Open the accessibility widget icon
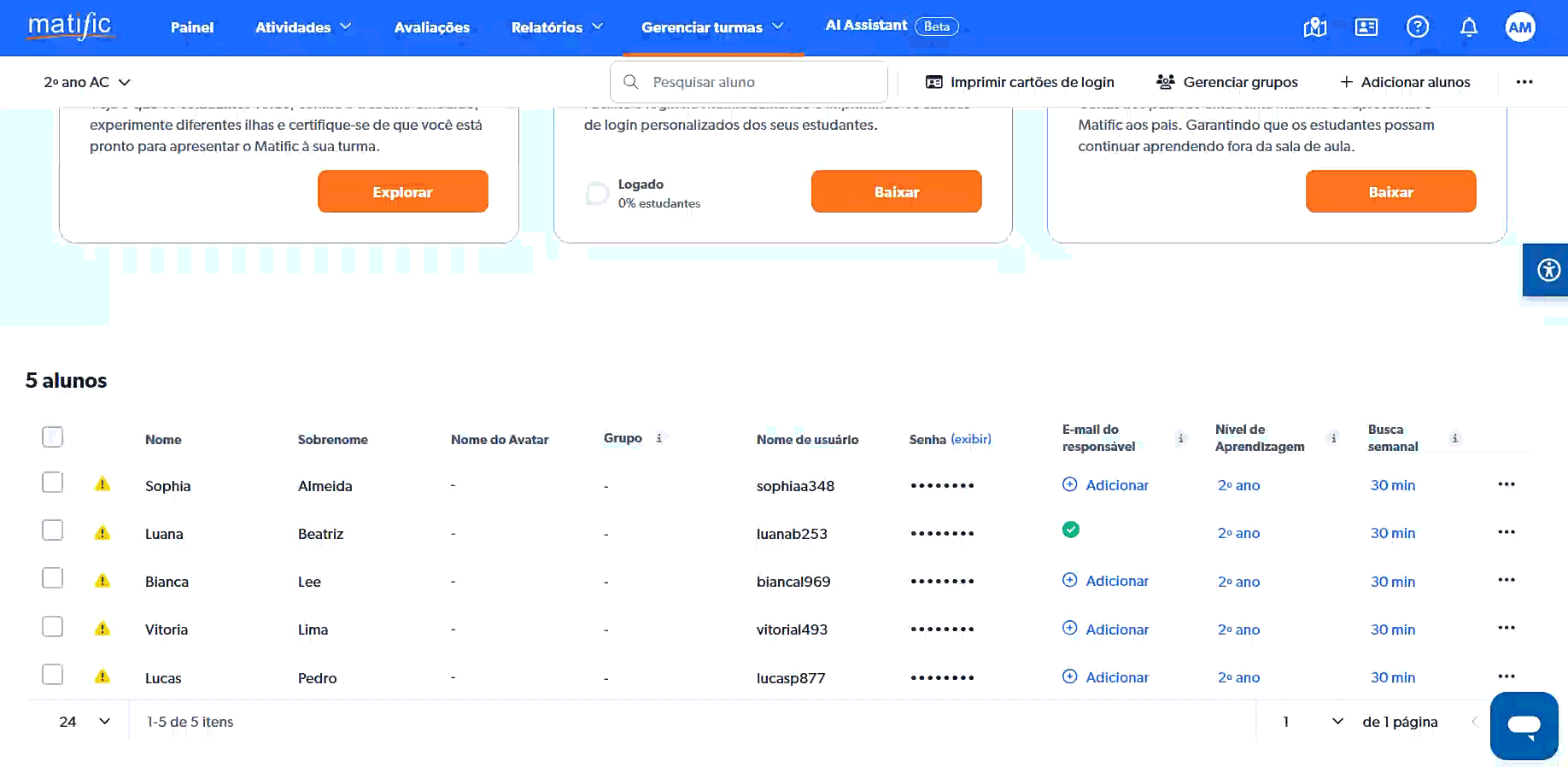Screen dimensions: 1568x767 [x=1548, y=270]
